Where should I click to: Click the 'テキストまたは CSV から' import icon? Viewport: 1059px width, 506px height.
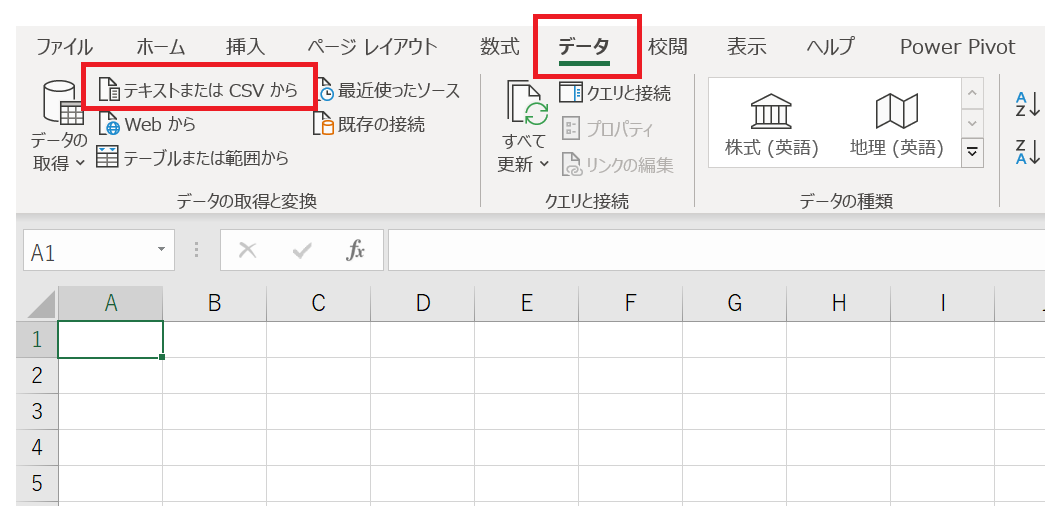click(x=108, y=91)
